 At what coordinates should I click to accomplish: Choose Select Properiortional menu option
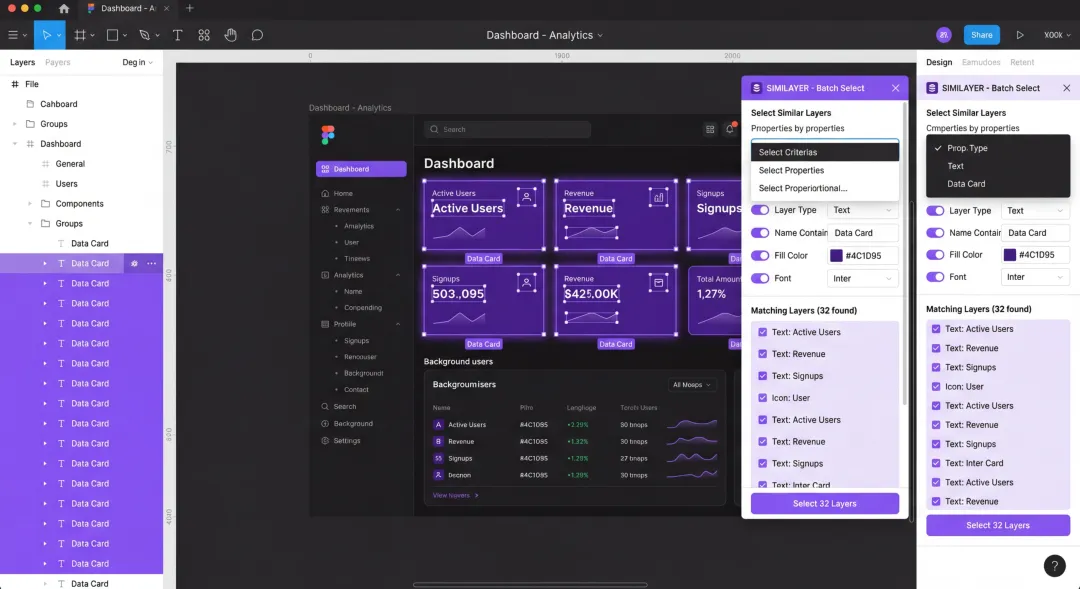click(824, 188)
